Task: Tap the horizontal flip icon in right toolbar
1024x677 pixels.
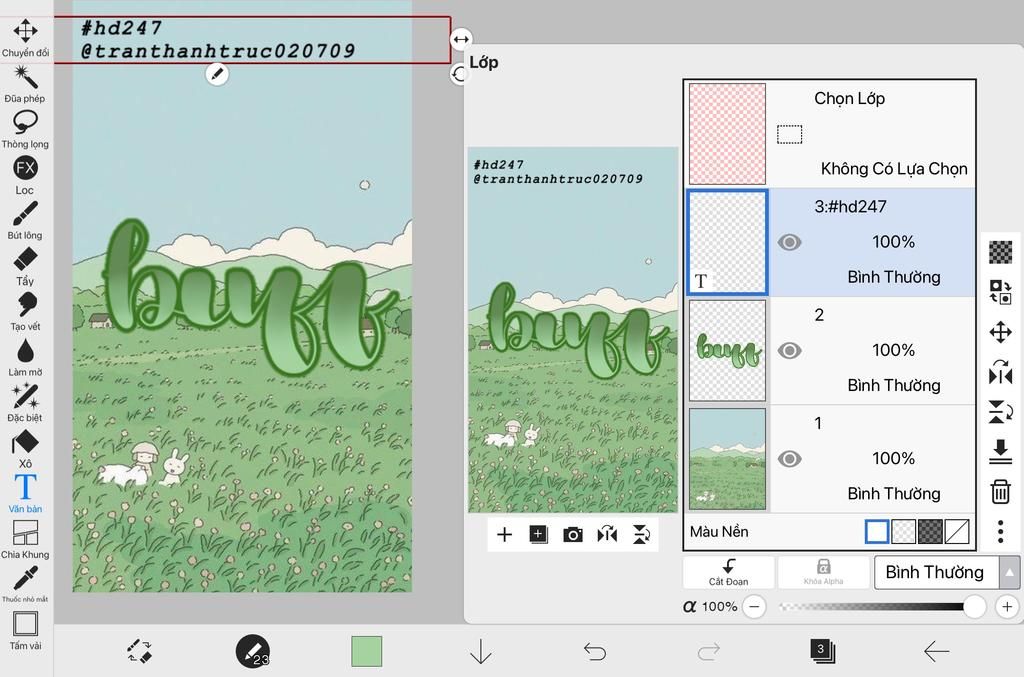Action: [1000, 372]
